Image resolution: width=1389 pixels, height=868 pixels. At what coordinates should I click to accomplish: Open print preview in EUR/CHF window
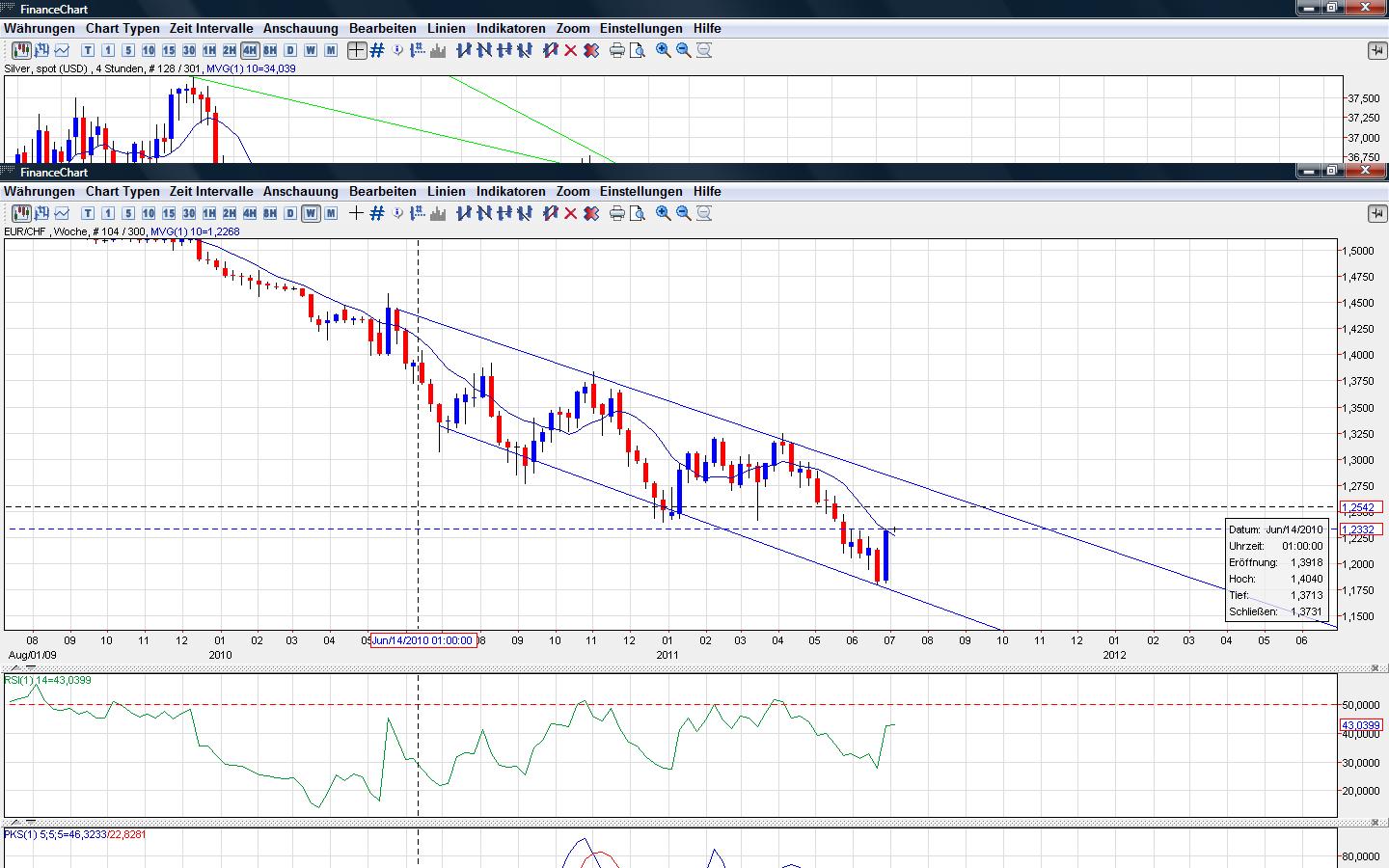637,213
